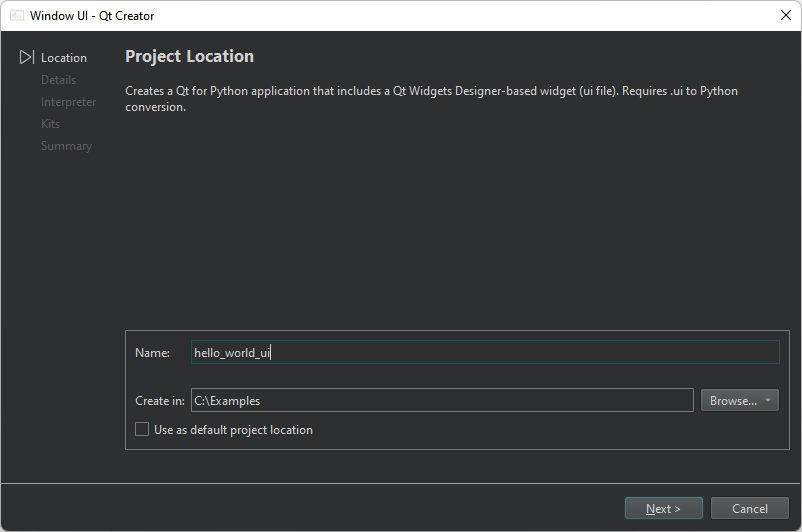The width and height of the screenshot is (802, 532).
Task: Focus the Create in path field
Action: click(x=441, y=400)
